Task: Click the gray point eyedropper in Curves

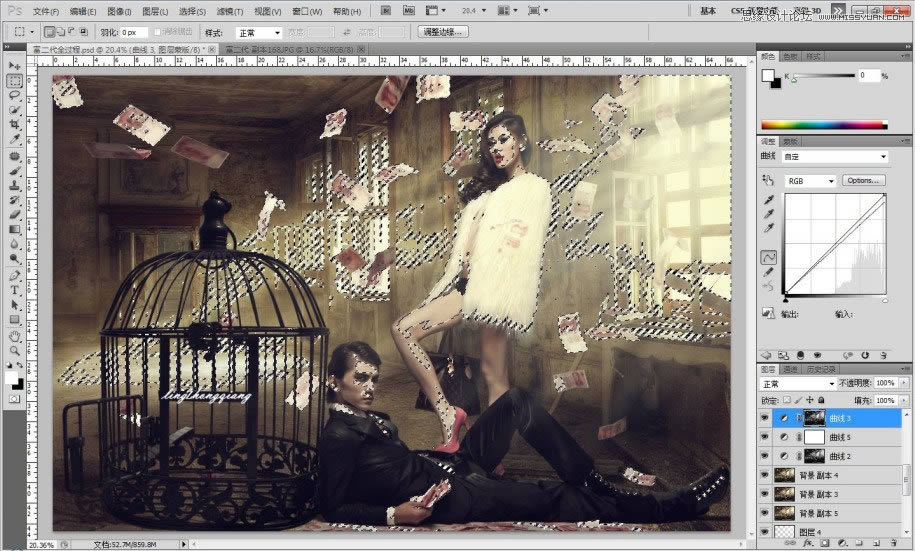Action: (768, 214)
